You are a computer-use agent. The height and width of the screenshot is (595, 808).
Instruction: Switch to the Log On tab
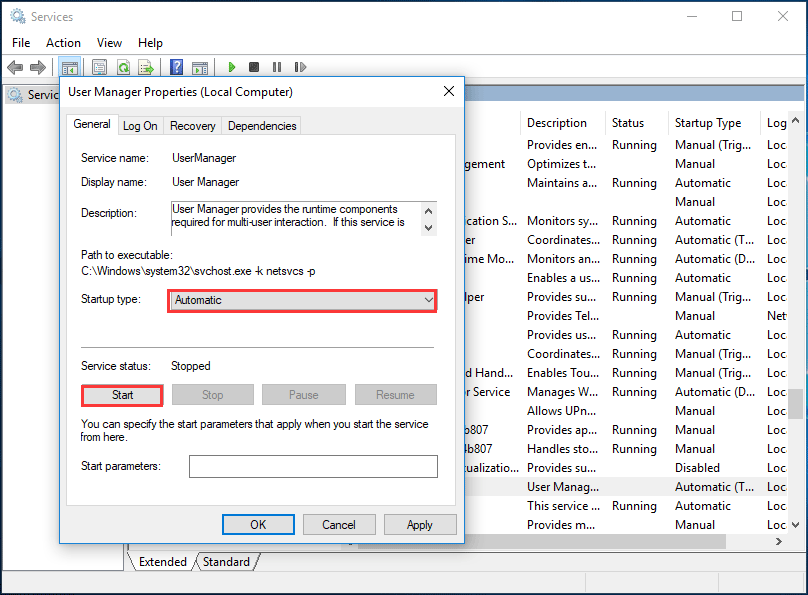(x=140, y=126)
